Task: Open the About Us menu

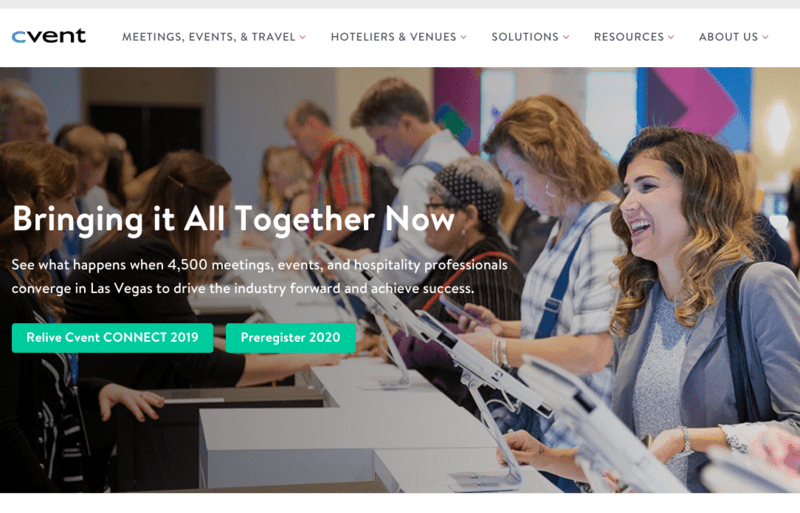Action: tap(728, 37)
